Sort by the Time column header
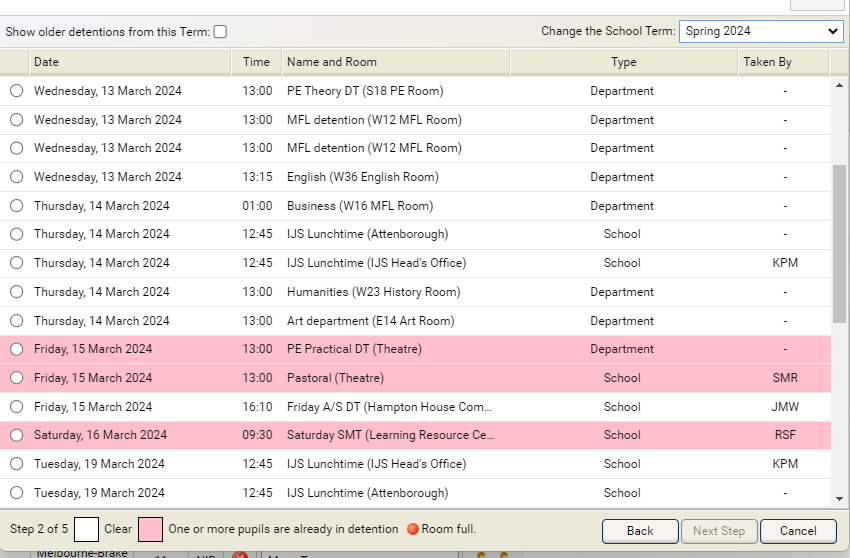Image resolution: width=850 pixels, height=558 pixels. [257, 62]
